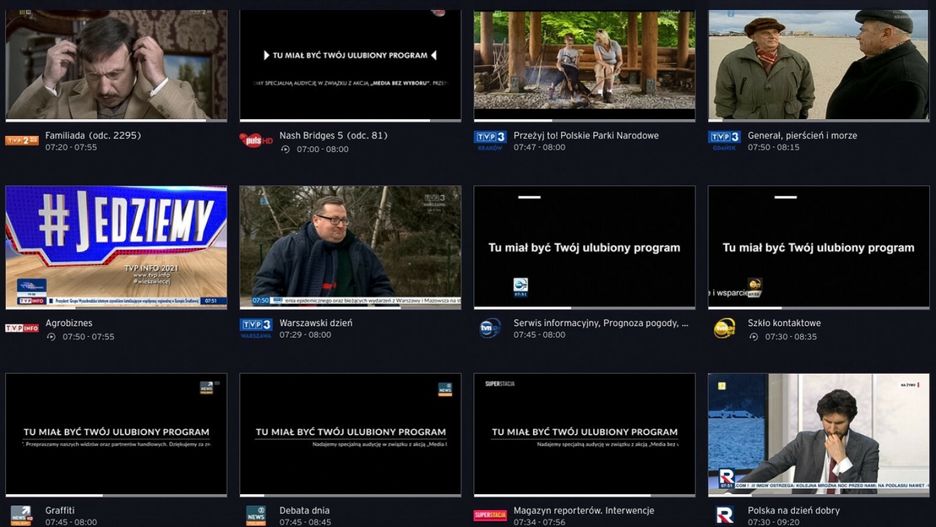Play the Warszawski dzień thumbnail
This screenshot has height=527, width=936.
[350, 246]
